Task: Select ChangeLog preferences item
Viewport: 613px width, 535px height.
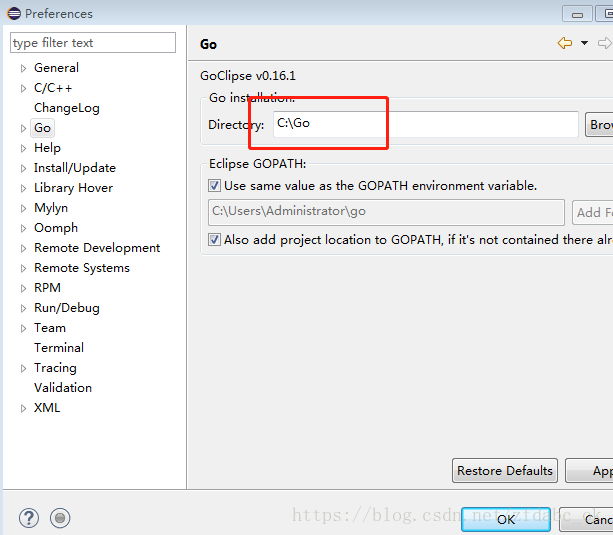Action: pos(67,108)
